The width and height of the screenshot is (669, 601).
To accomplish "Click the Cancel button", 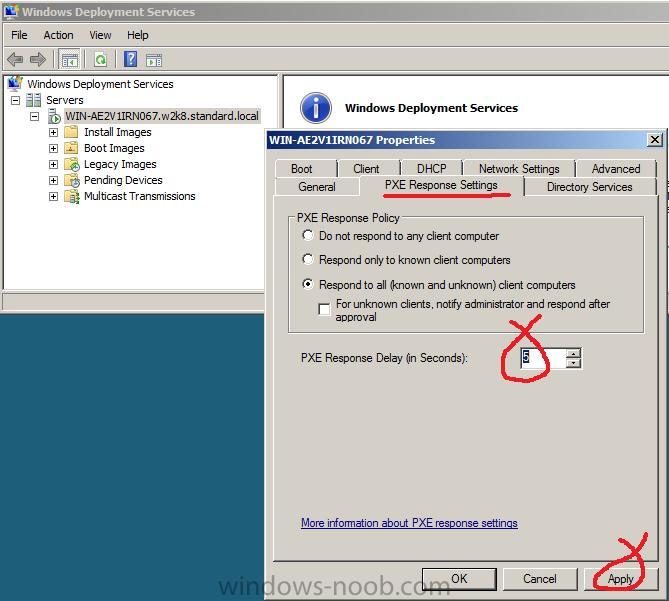I will 540,579.
